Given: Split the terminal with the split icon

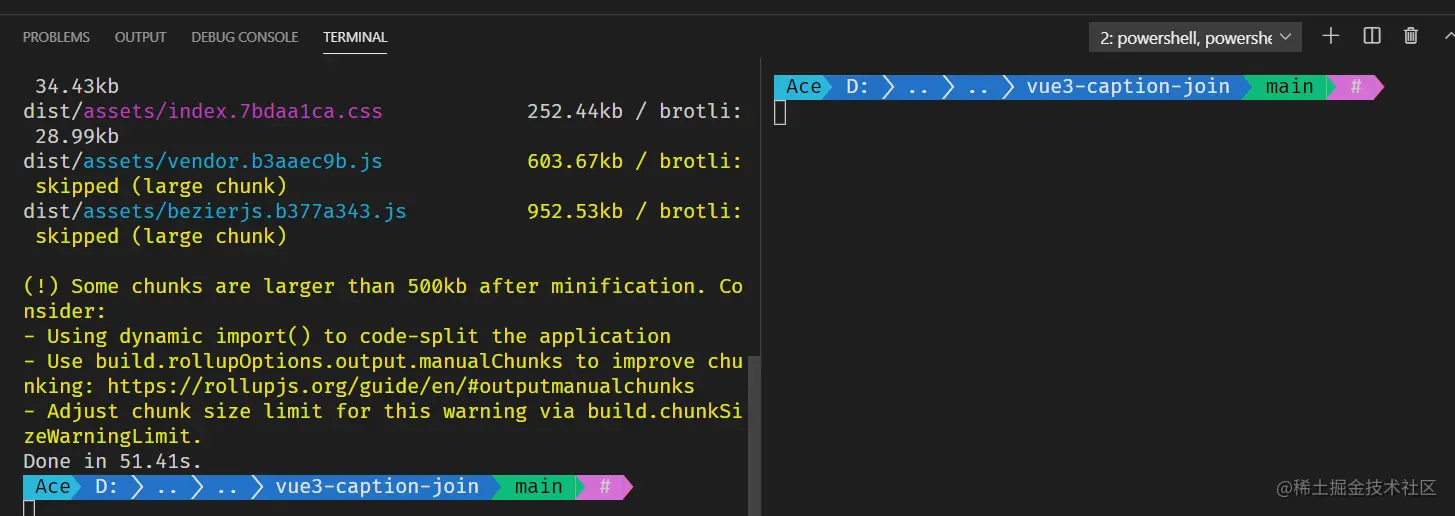Looking at the screenshot, I should point(1372,36).
